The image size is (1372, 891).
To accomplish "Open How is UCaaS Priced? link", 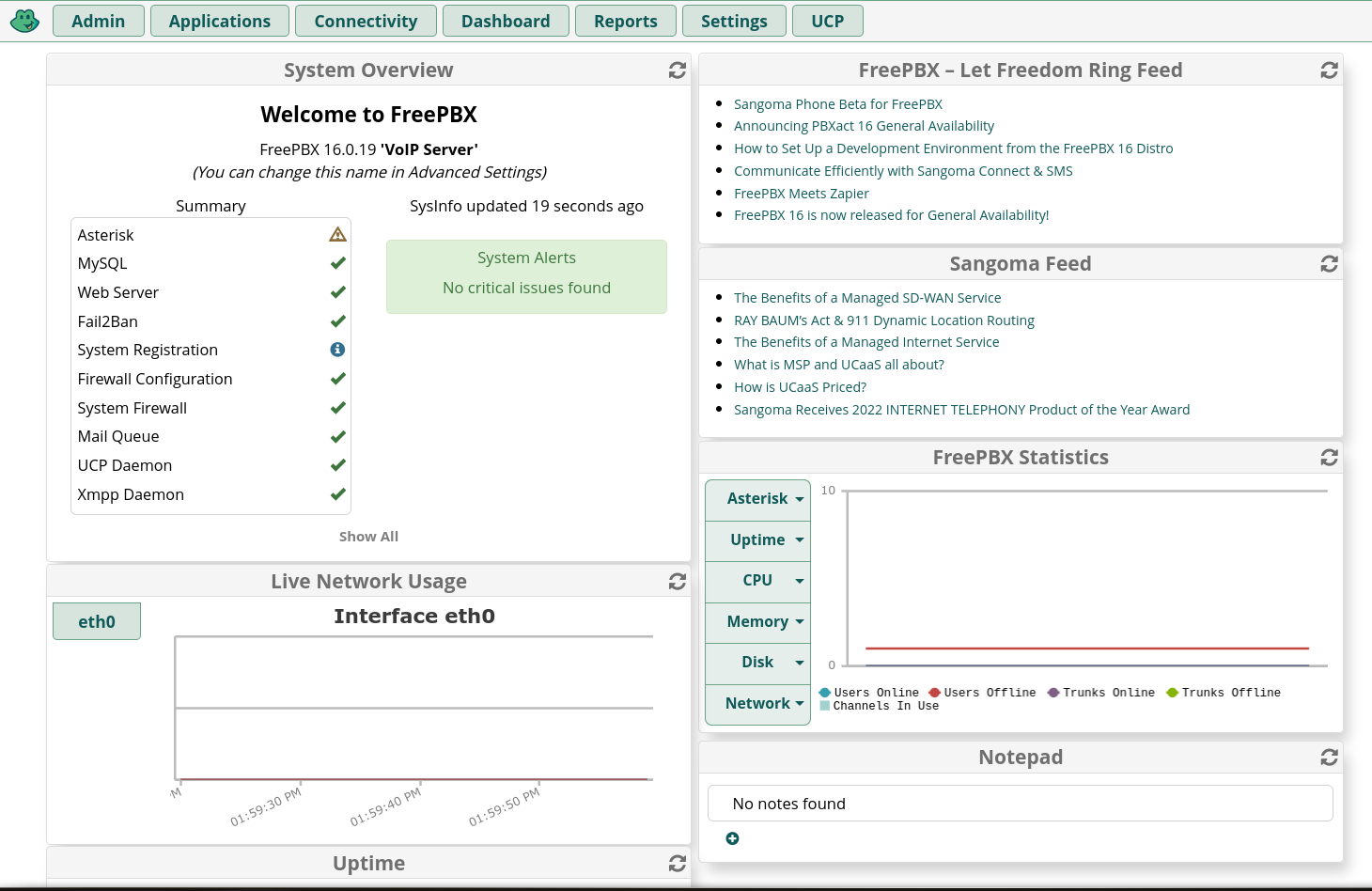I will (x=800, y=387).
